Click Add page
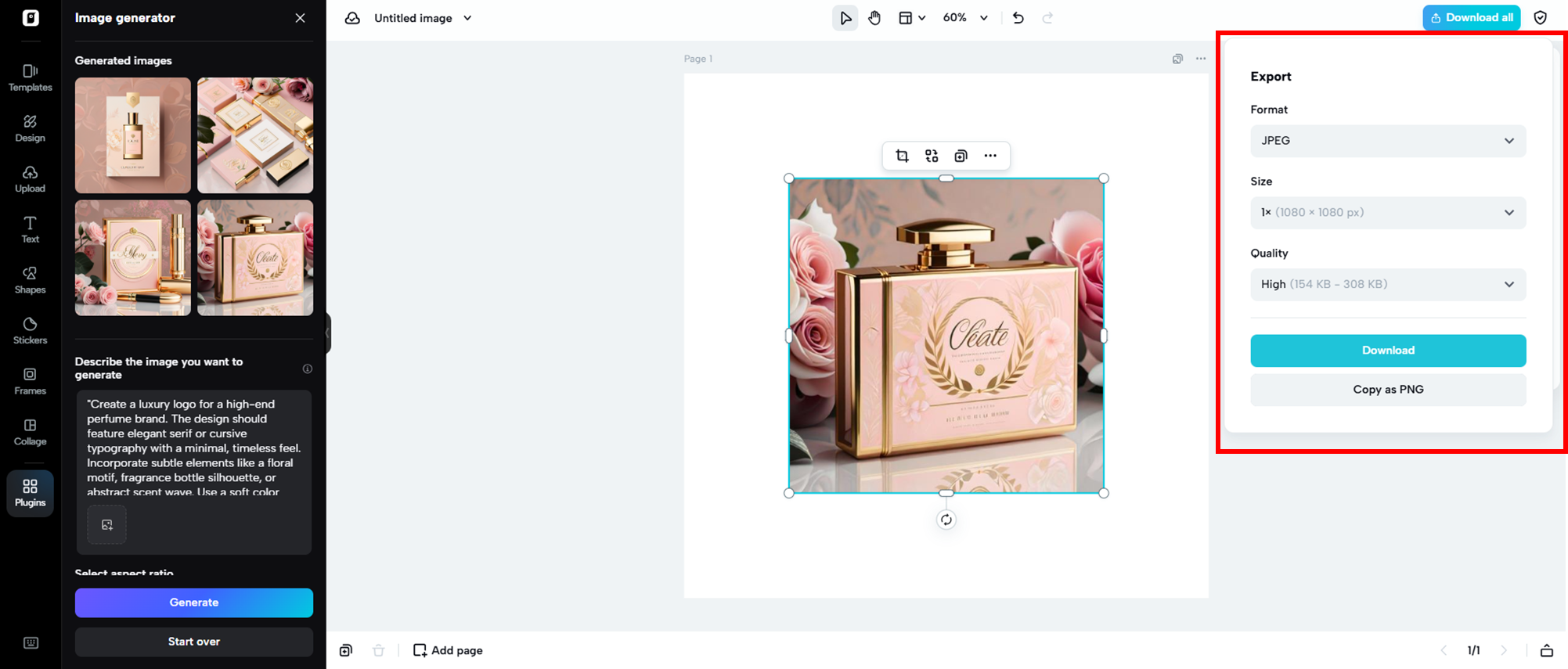This screenshot has width=1568, height=669. (x=448, y=650)
